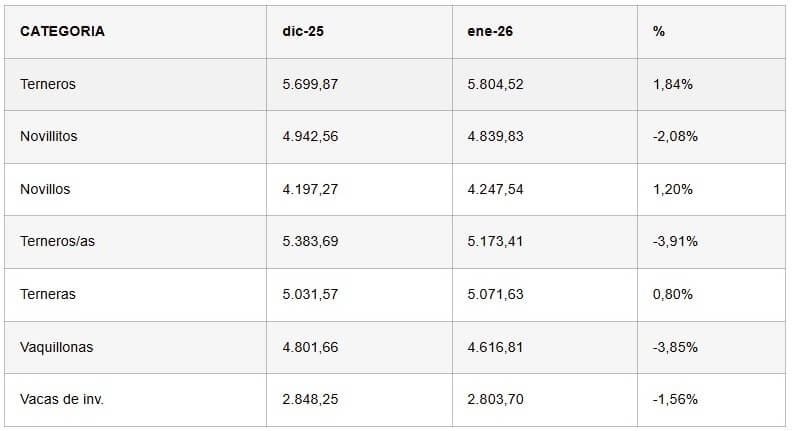
Task: Click Novillitos ene-26 value 4.839,83
Action: 495,136
